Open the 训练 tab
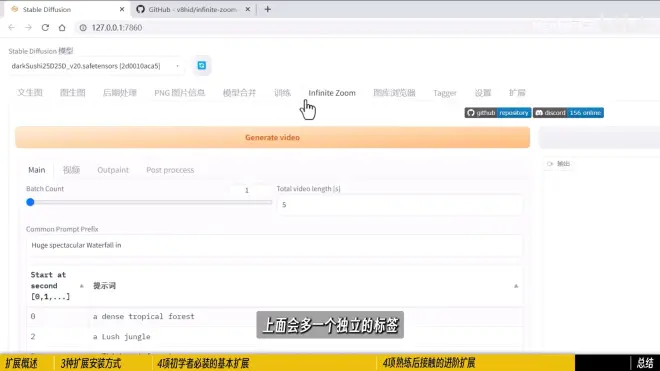Image resolution: width=660 pixels, height=371 pixels. click(x=282, y=93)
